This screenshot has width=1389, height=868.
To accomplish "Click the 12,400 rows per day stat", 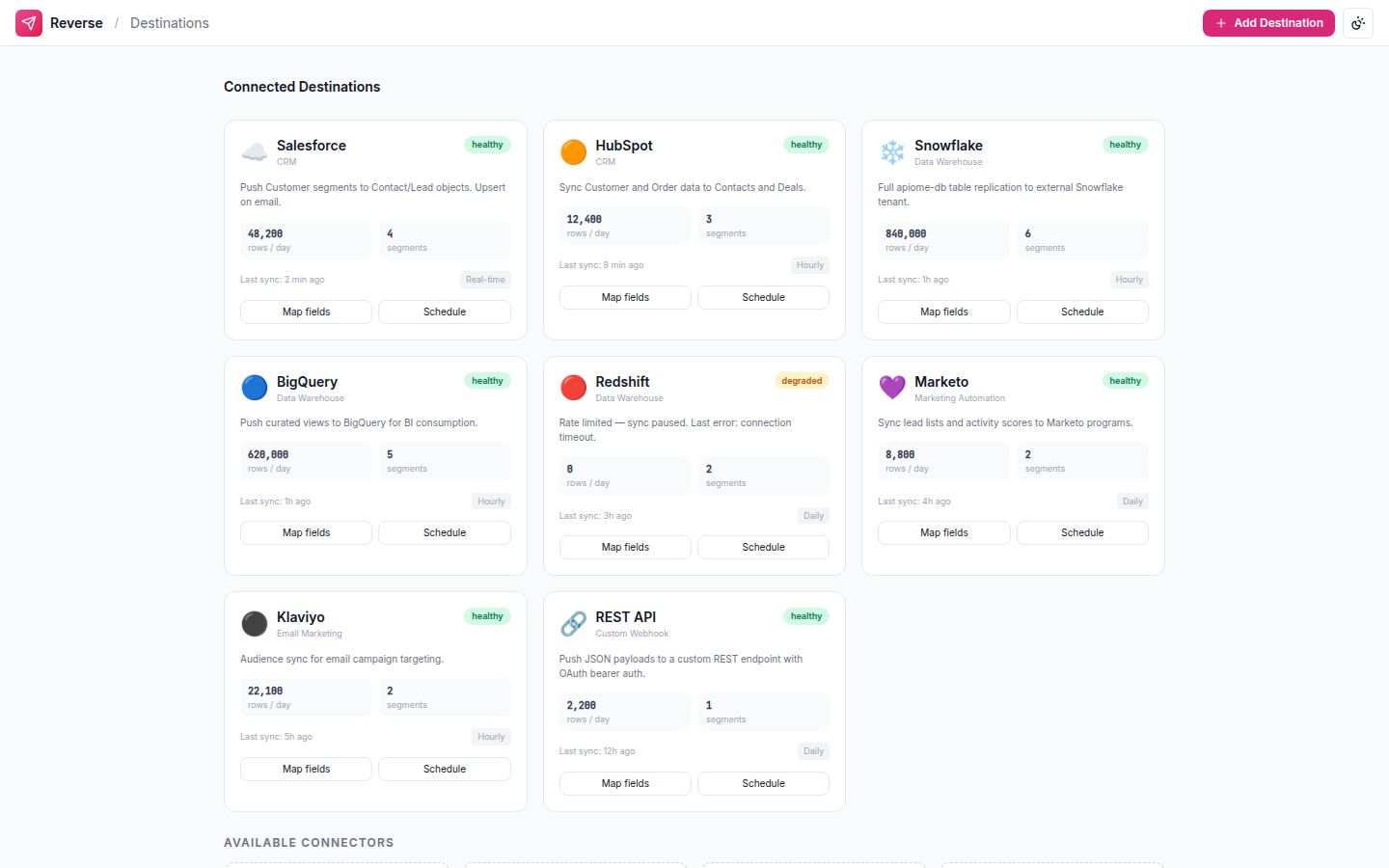I will point(625,226).
